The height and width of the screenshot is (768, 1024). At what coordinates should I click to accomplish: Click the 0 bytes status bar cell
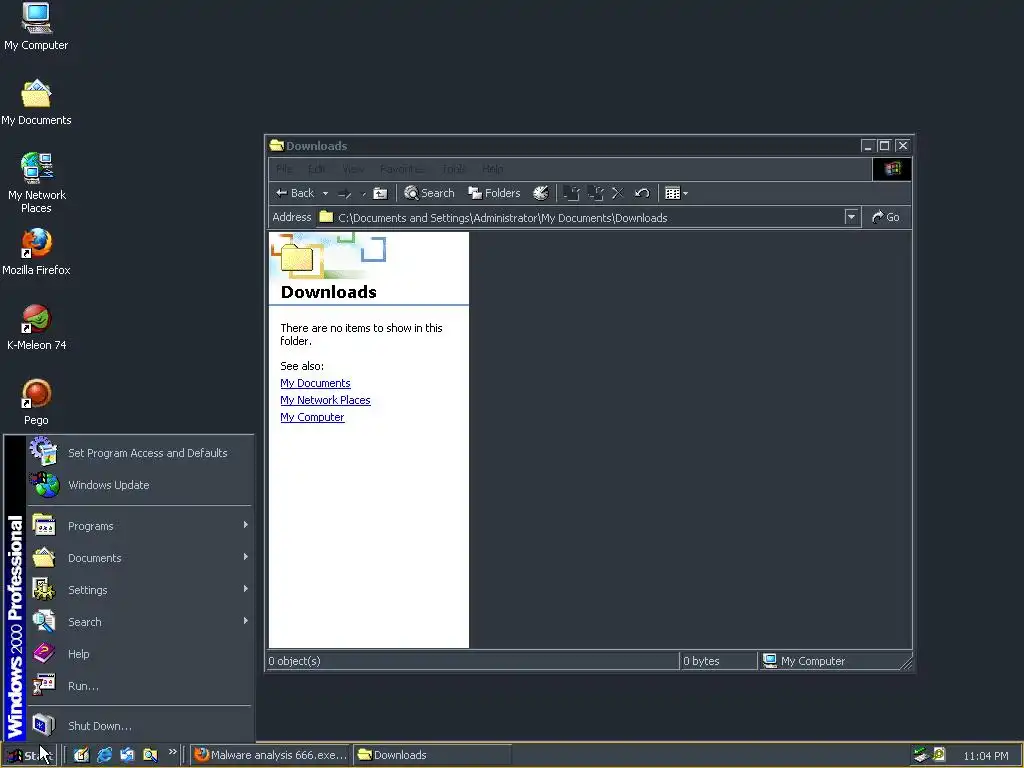(x=718, y=661)
